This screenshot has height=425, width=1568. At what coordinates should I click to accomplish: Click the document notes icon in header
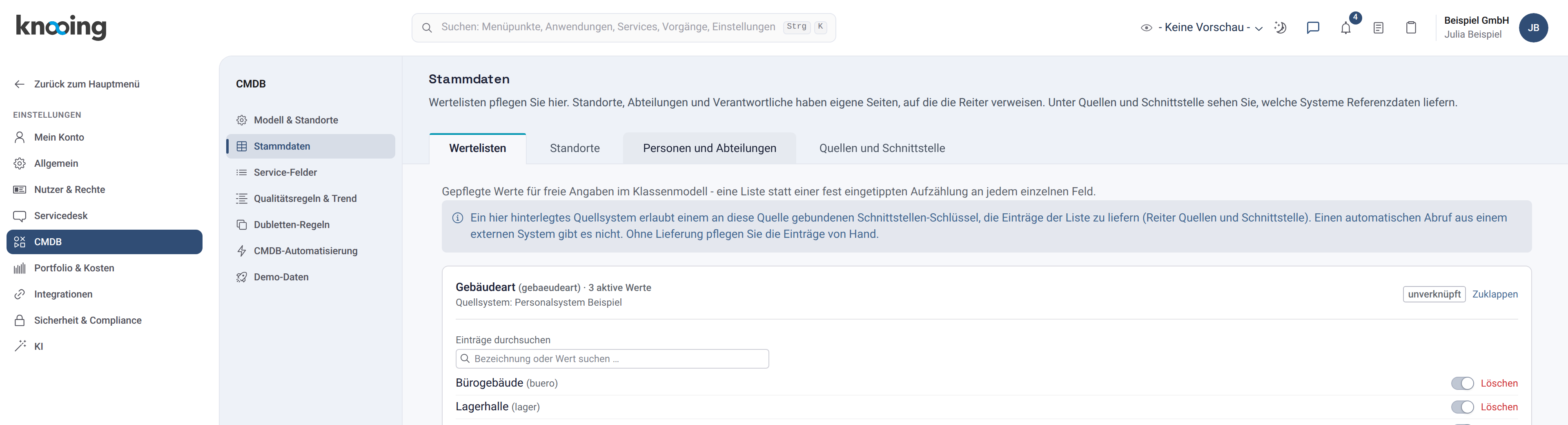pyautogui.click(x=1379, y=27)
